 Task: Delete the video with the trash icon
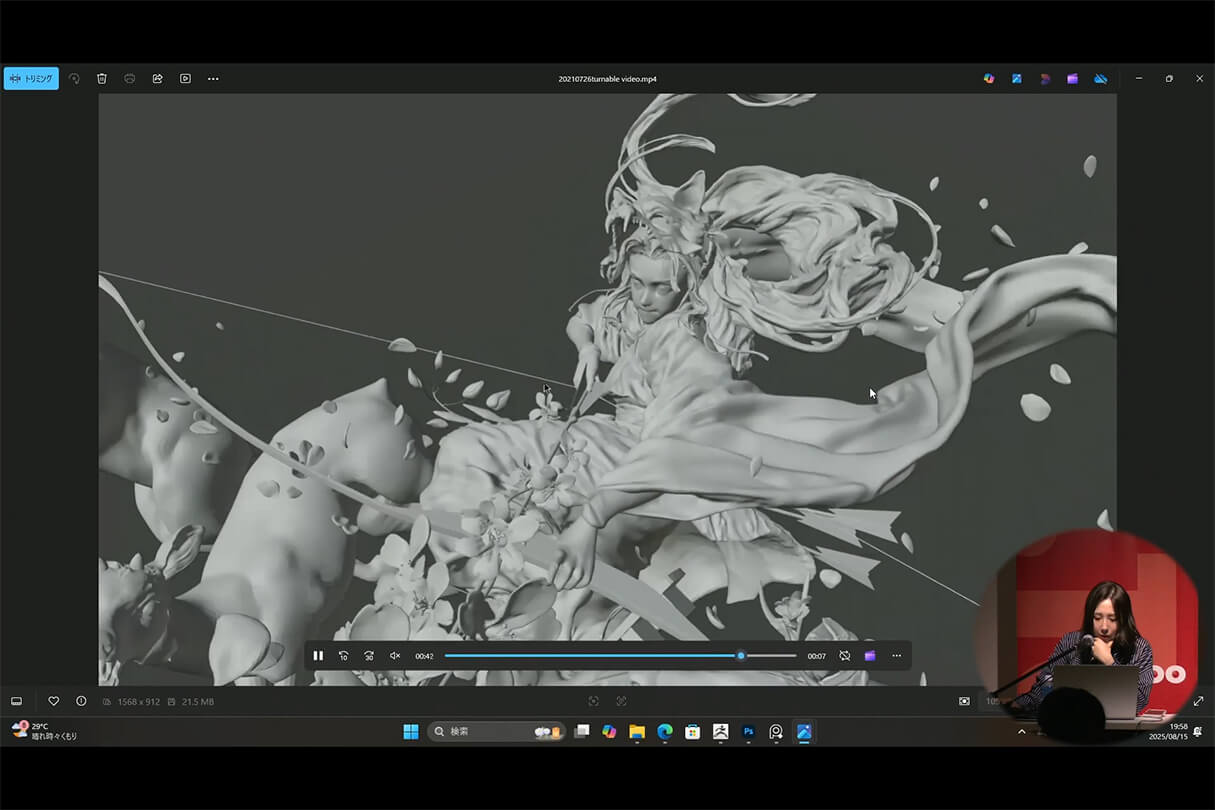[102, 79]
